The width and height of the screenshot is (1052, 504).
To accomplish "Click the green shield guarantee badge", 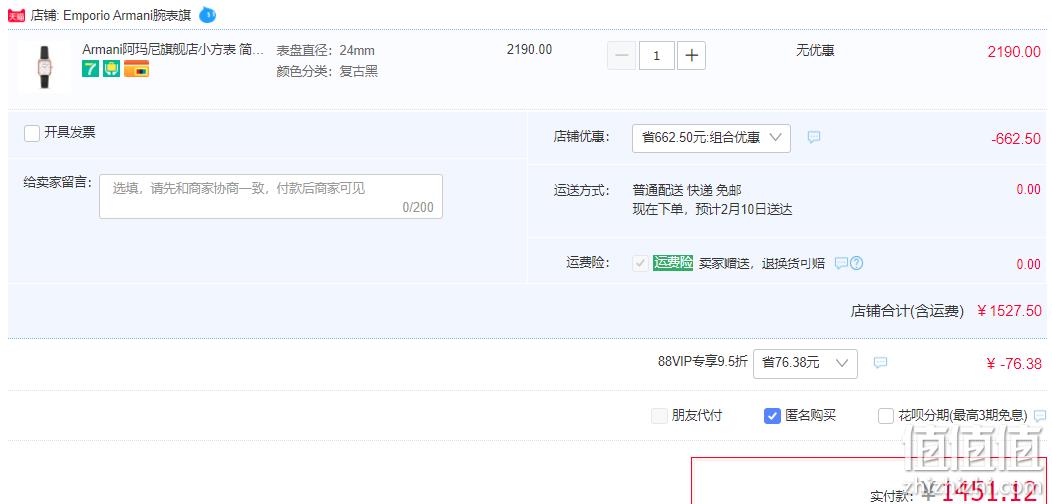I will coord(111,68).
